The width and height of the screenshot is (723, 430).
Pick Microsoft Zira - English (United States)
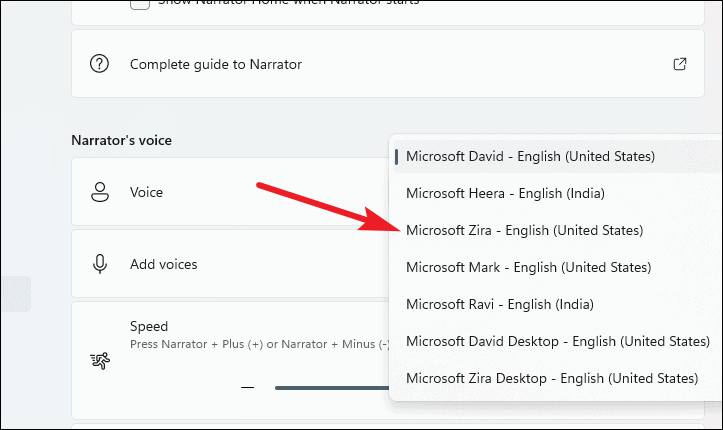tap(524, 230)
